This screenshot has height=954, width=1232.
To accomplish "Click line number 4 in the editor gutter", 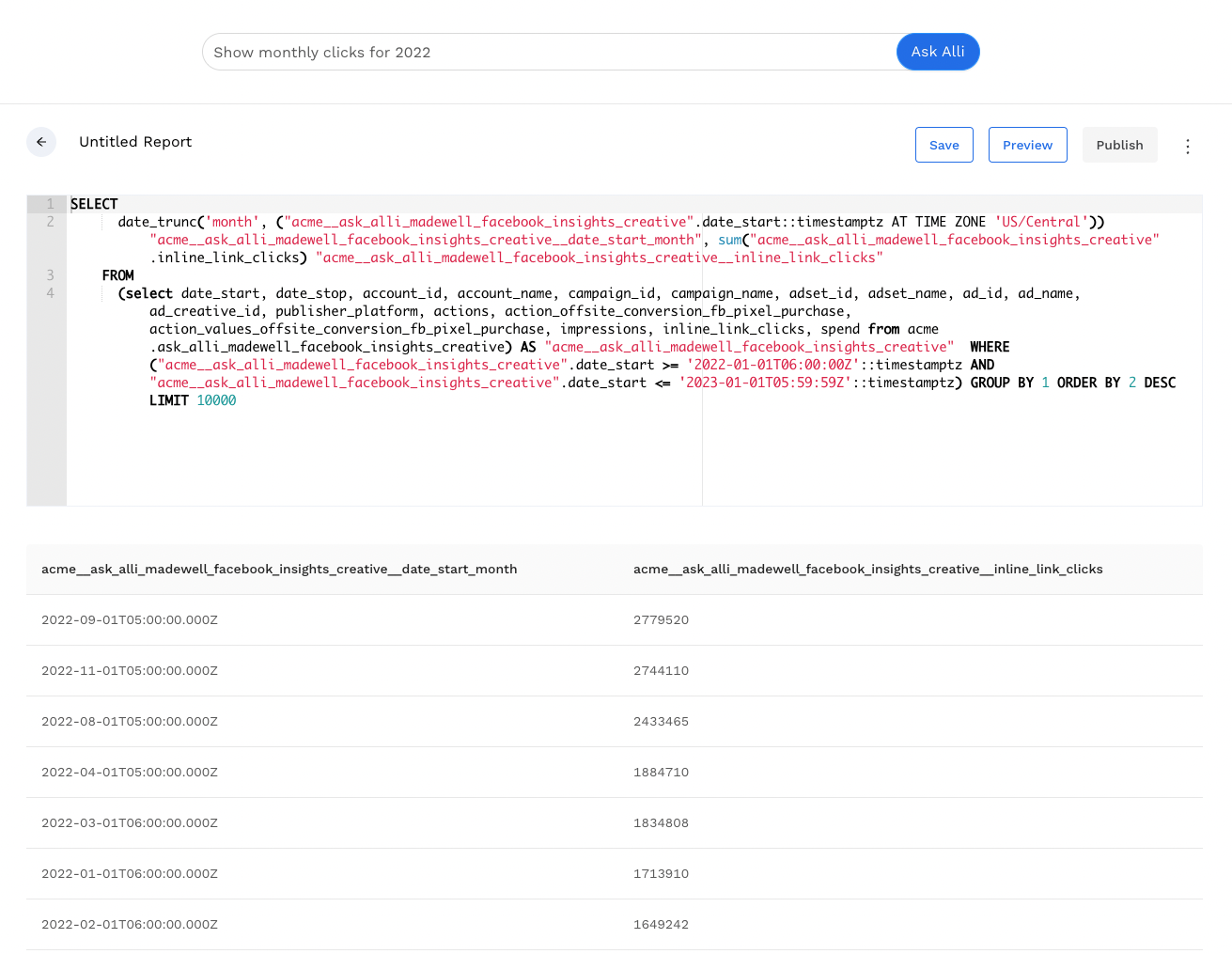I will [x=50, y=293].
